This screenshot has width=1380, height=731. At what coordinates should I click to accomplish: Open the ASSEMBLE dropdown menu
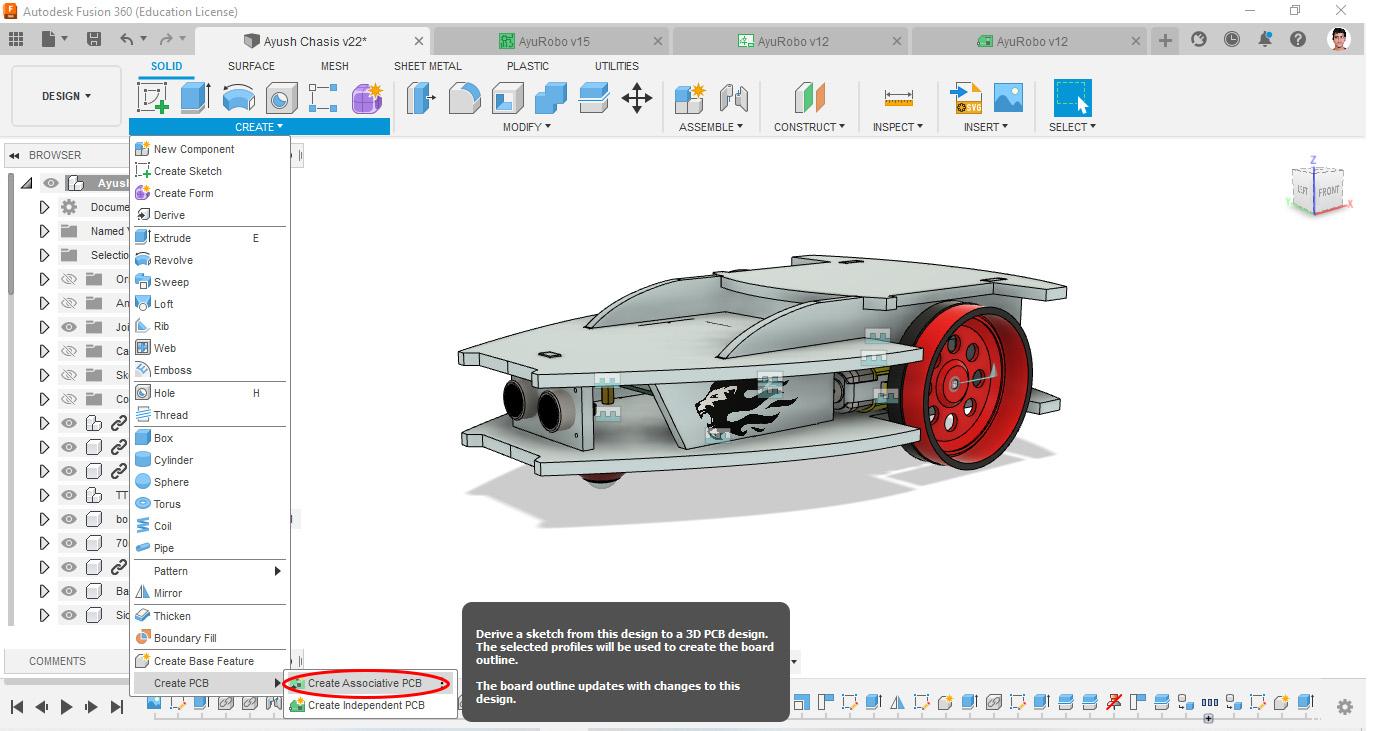711,127
